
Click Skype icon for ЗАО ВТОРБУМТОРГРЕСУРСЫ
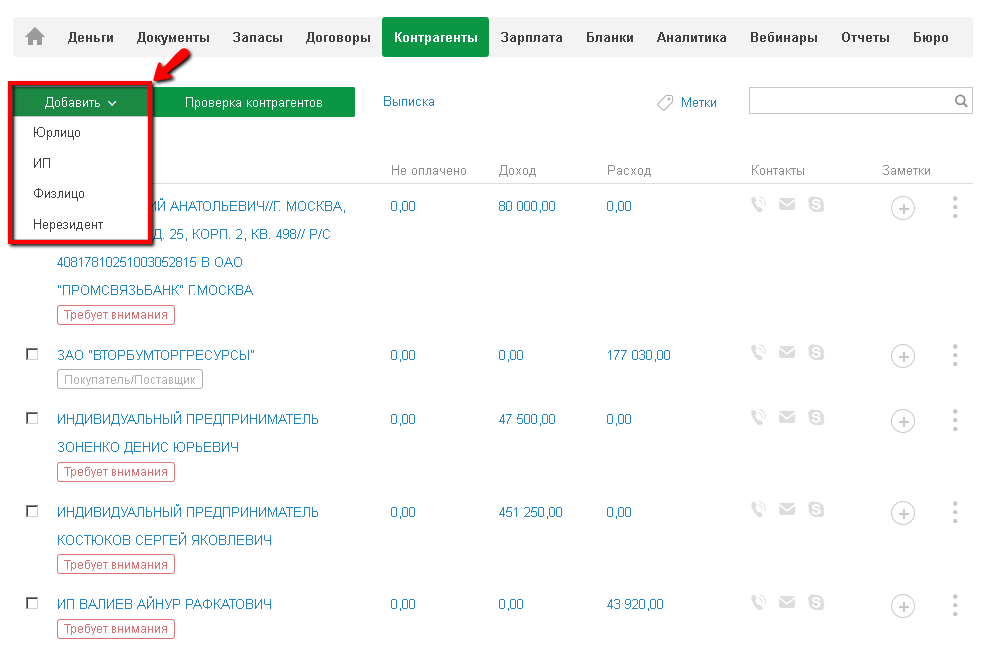click(816, 352)
